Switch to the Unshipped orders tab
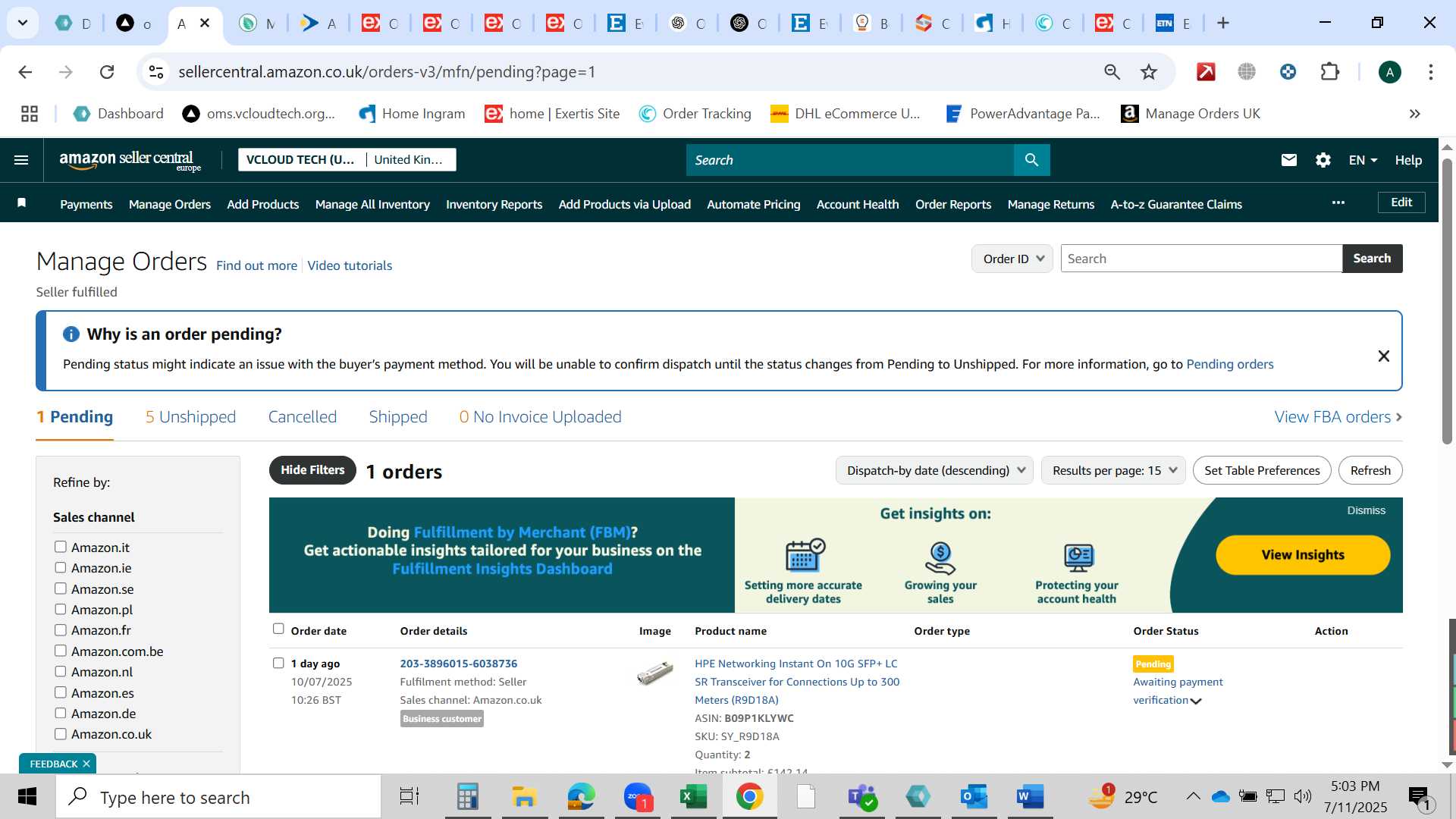1456x819 pixels. (190, 417)
